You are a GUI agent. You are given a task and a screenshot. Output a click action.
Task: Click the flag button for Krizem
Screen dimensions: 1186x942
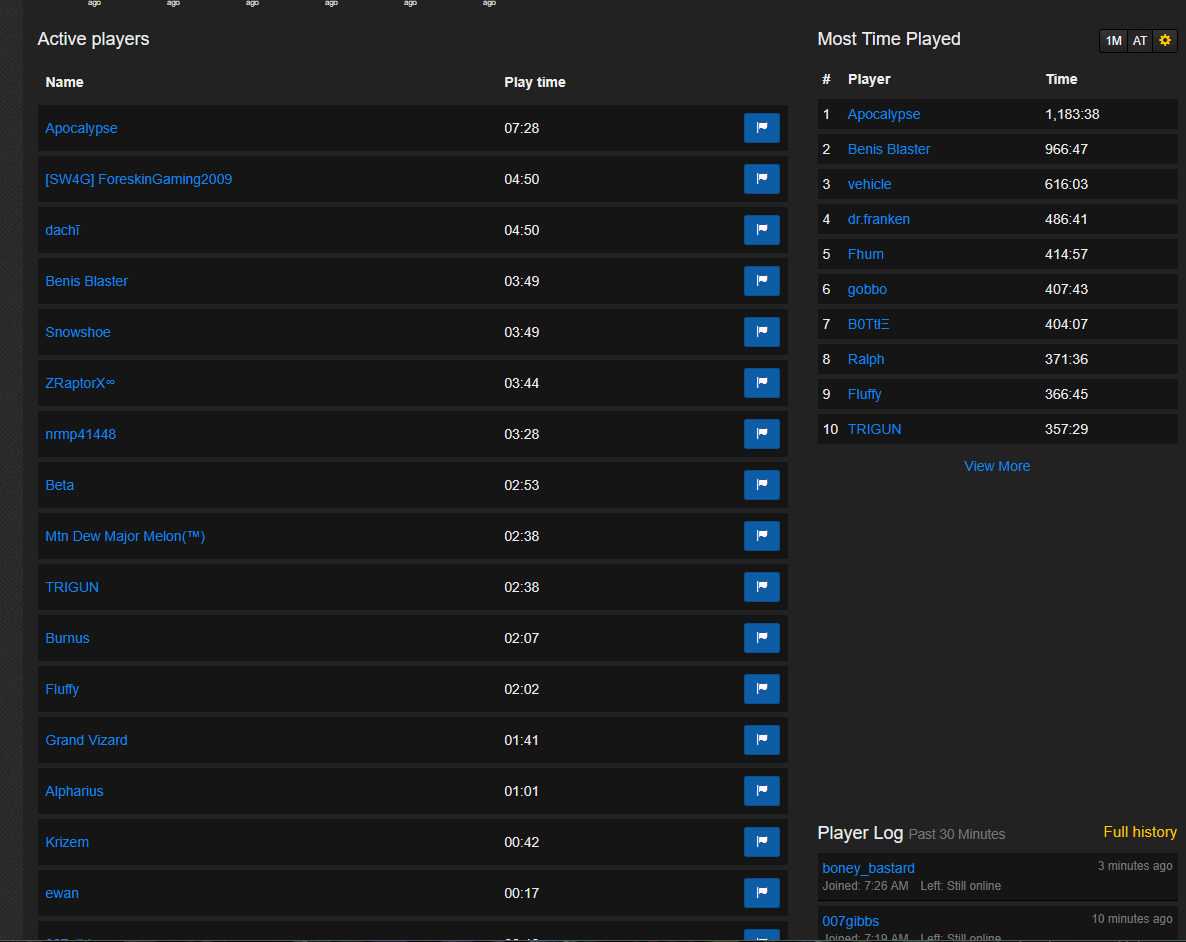click(762, 842)
